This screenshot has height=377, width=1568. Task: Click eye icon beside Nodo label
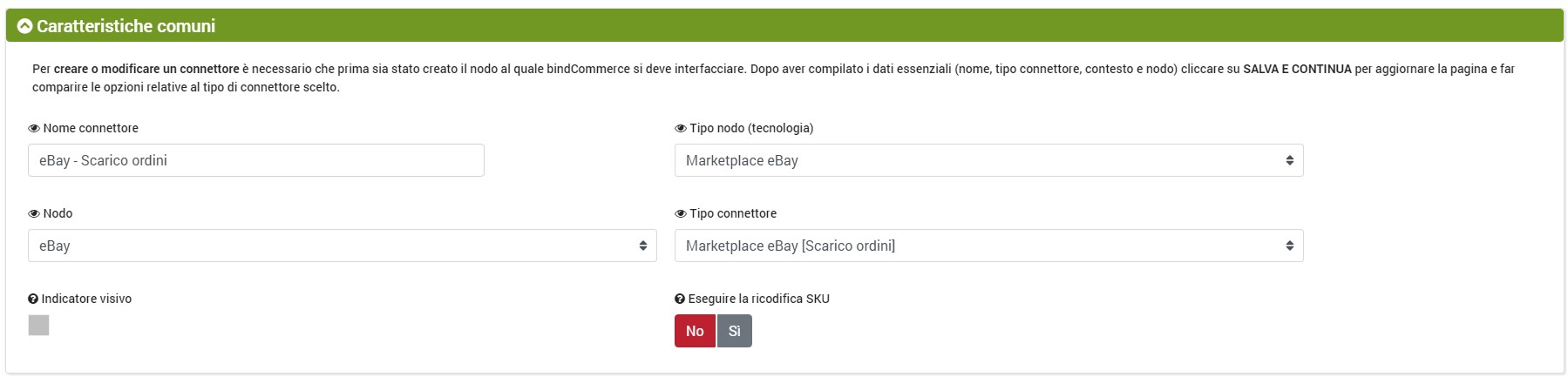pyautogui.click(x=34, y=213)
